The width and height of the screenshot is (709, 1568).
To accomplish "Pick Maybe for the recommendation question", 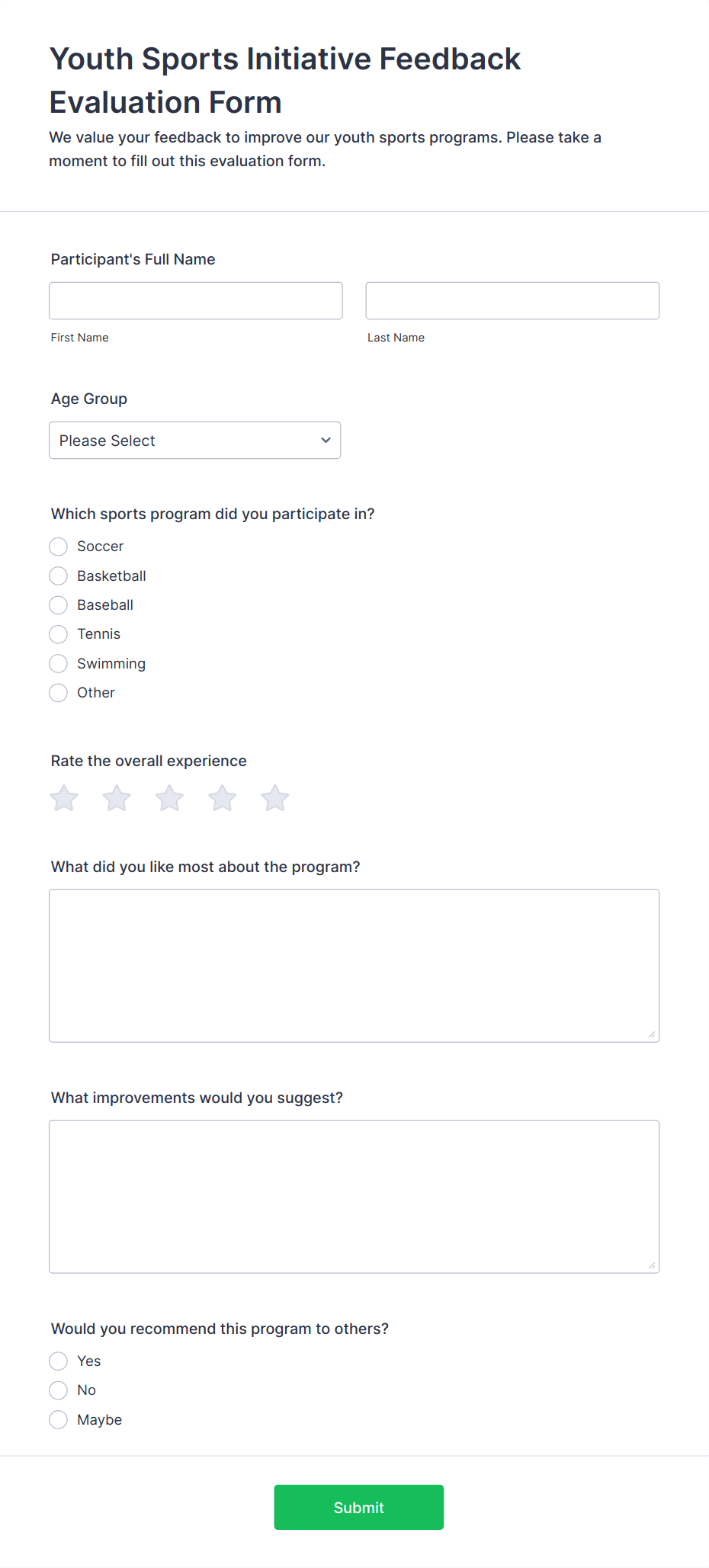I will point(59,1420).
